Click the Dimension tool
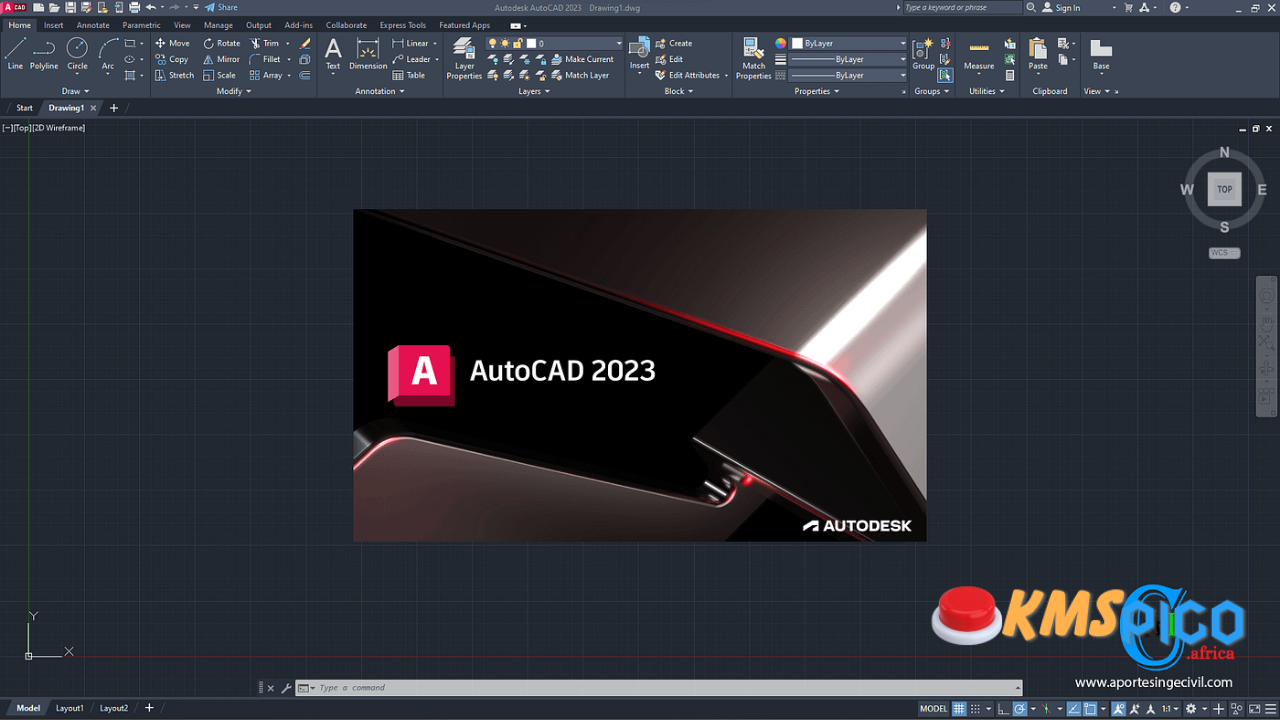This screenshot has width=1280, height=720. 368,54
